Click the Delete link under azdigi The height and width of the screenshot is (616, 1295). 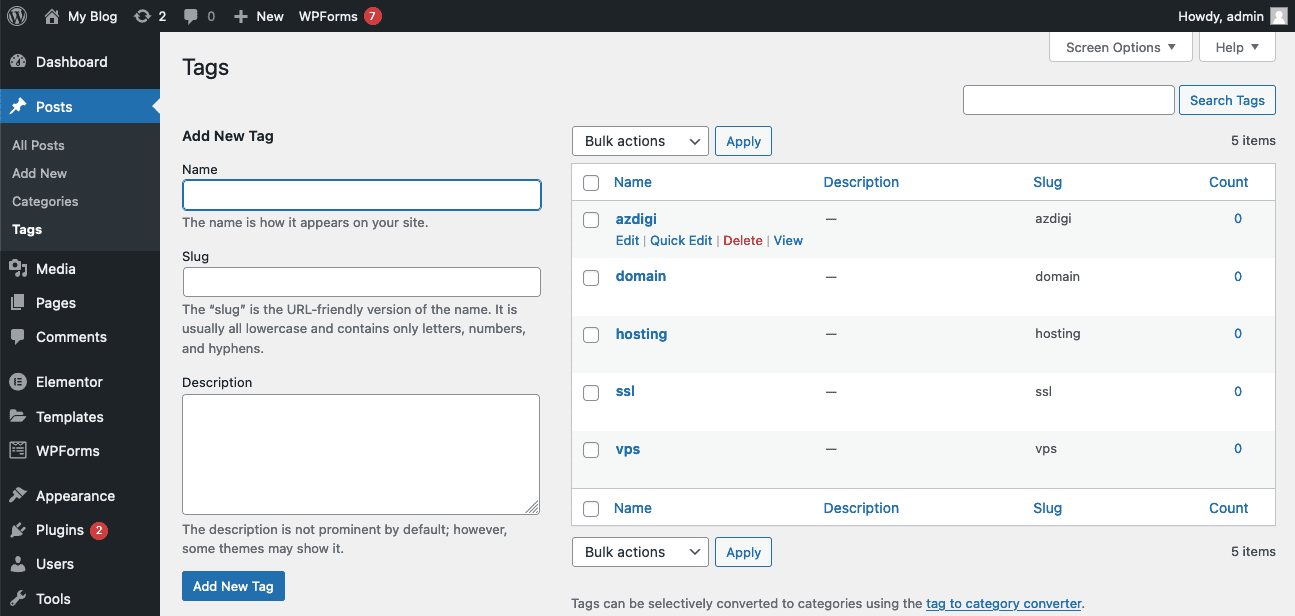[742, 241]
